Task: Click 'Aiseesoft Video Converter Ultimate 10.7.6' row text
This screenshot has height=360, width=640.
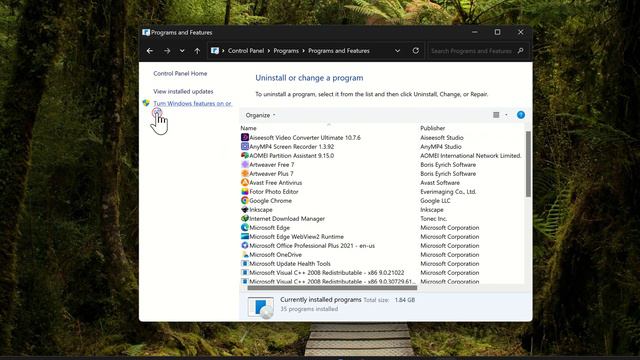Action: tap(305, 138)
